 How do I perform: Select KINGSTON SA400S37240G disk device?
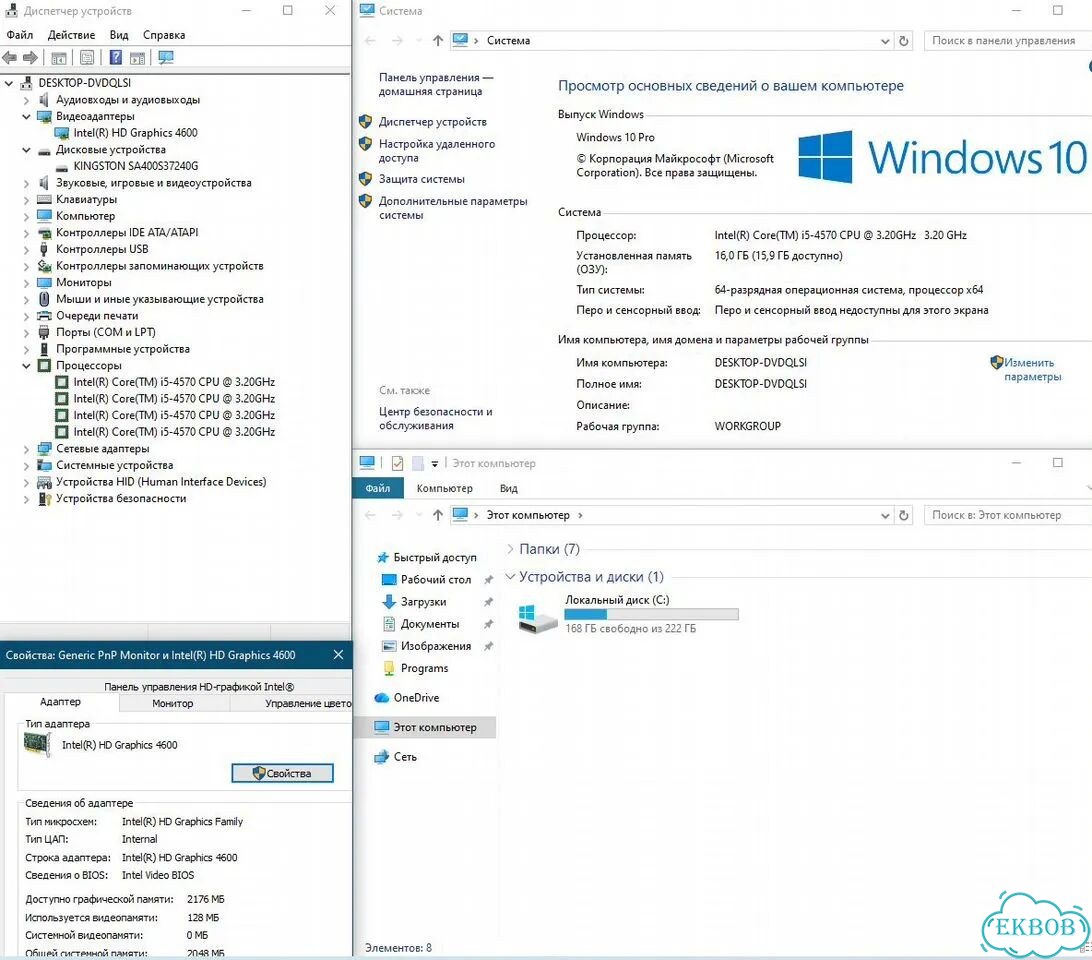(x=136, y=166)
